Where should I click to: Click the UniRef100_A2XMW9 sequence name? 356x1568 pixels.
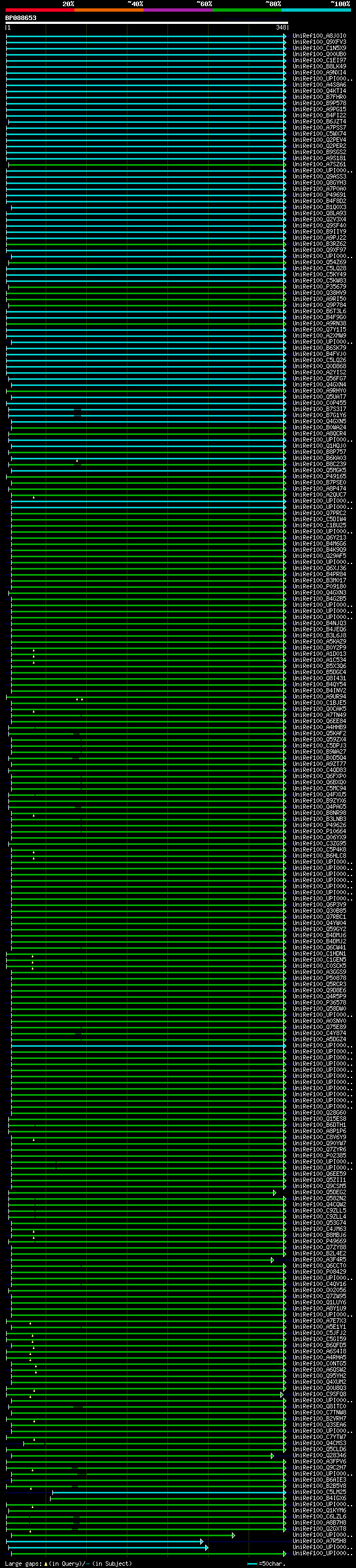point(319,335)
